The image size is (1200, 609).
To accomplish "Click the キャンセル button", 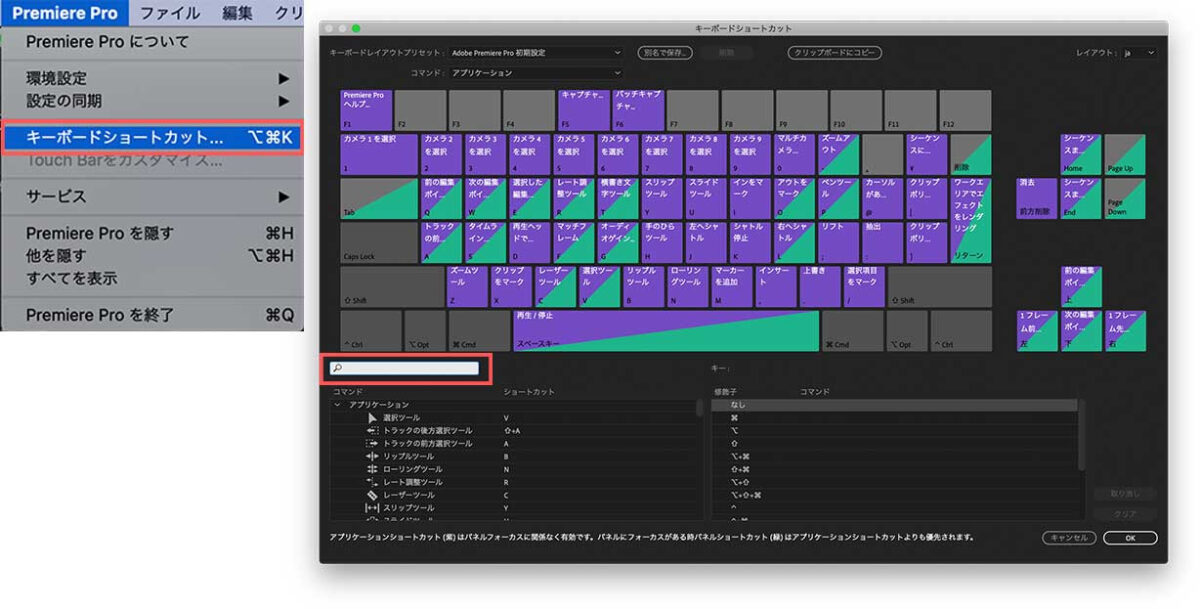I will [x=1069, y=537].
